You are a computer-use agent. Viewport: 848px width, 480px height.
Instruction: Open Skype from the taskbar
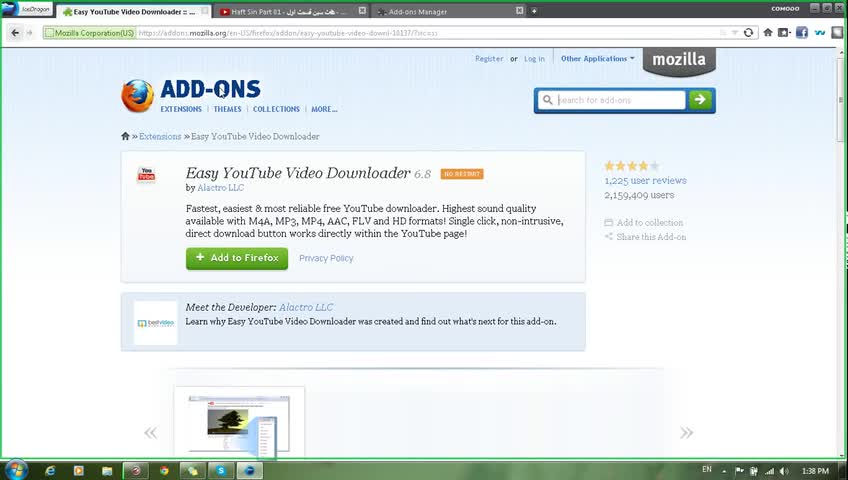click(x=221, y=471)
